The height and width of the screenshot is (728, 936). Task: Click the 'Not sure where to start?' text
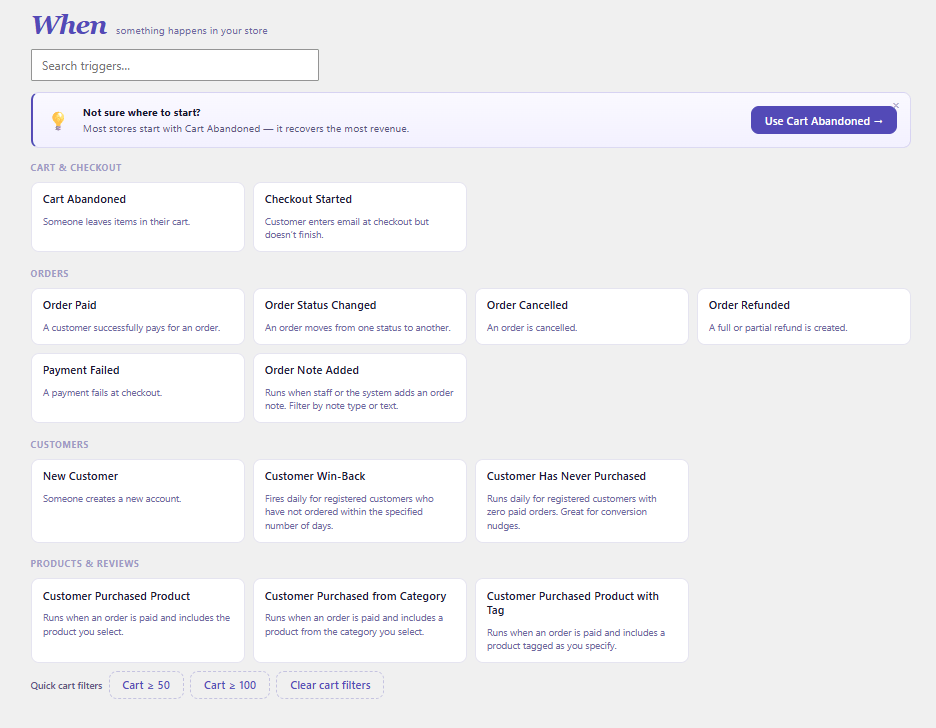pyautogui.click(x=141, y=112)
